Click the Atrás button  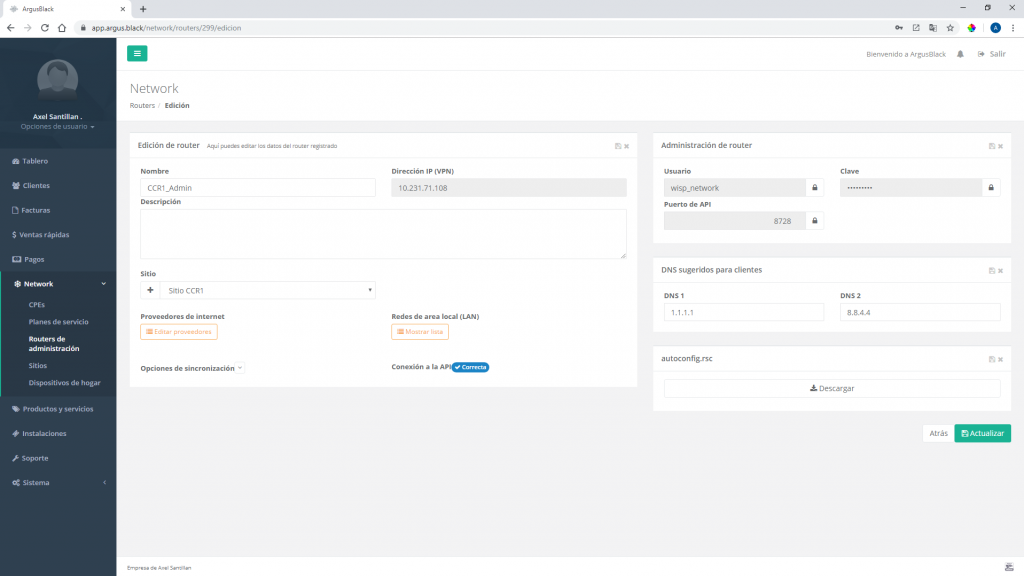(938, 434)
